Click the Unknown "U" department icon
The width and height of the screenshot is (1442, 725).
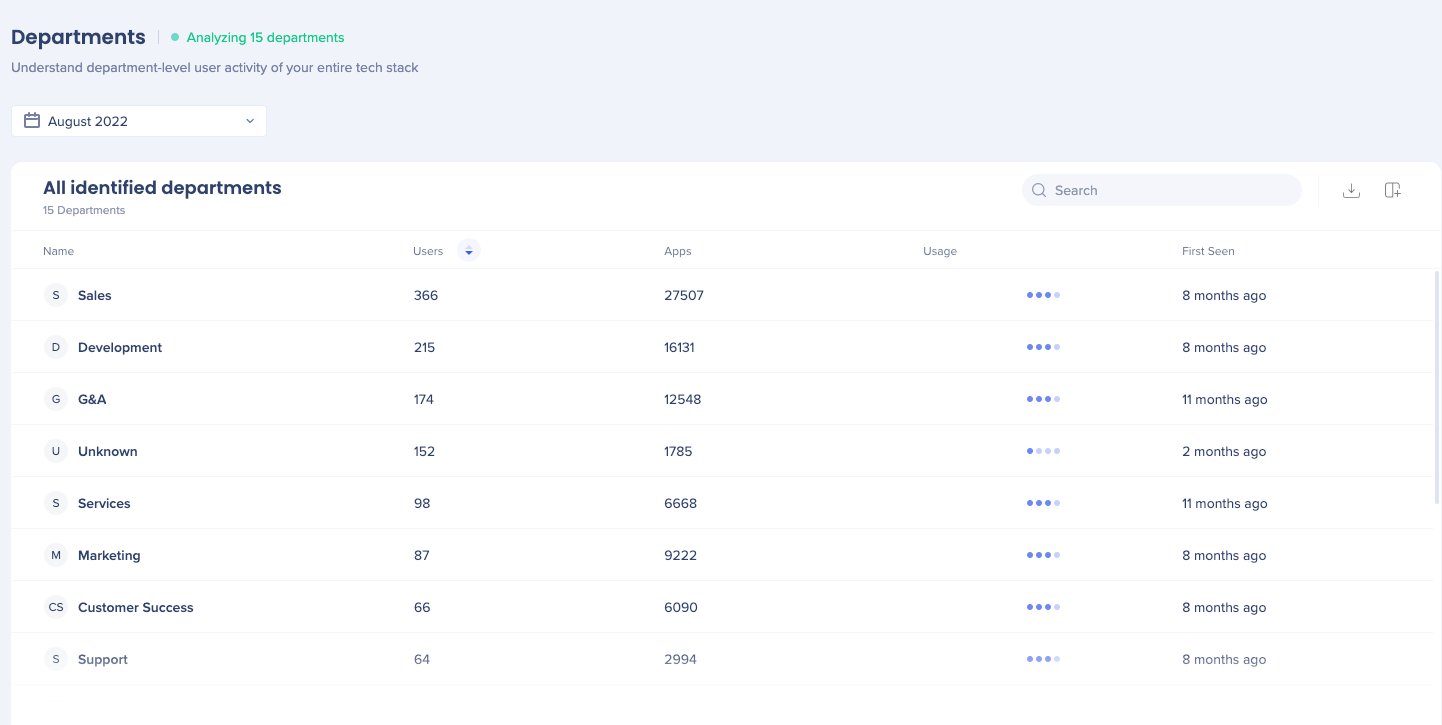tap(55, 450)
